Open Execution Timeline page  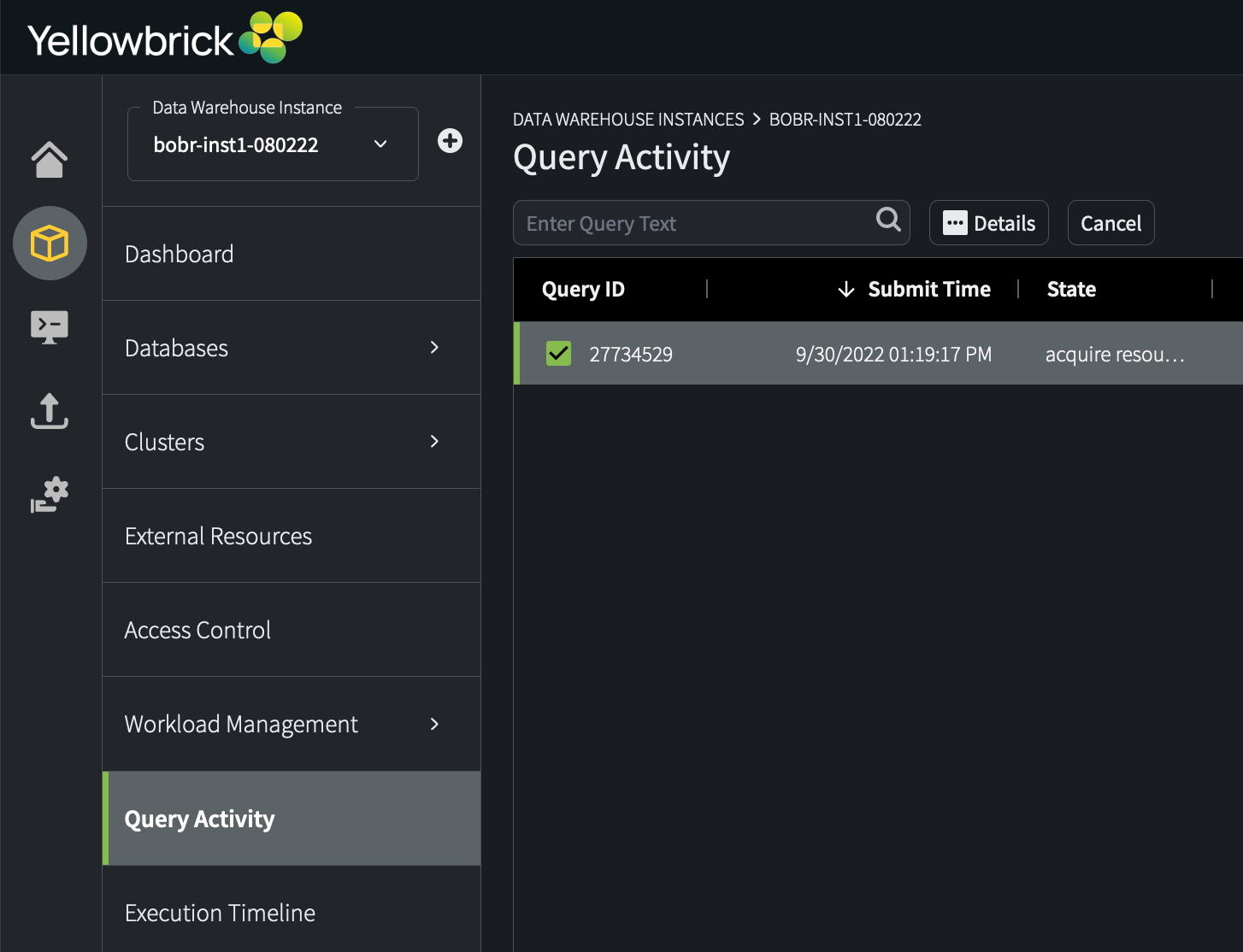[220, 913]
